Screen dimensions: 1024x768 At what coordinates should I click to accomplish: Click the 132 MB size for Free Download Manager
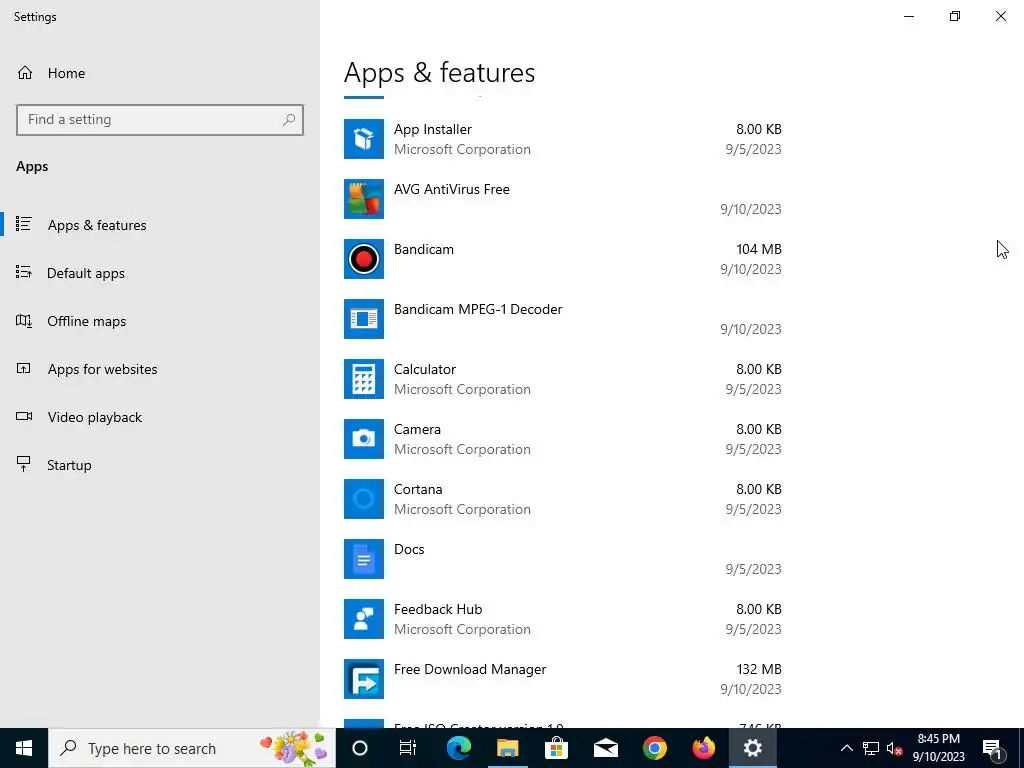(759, 670)
